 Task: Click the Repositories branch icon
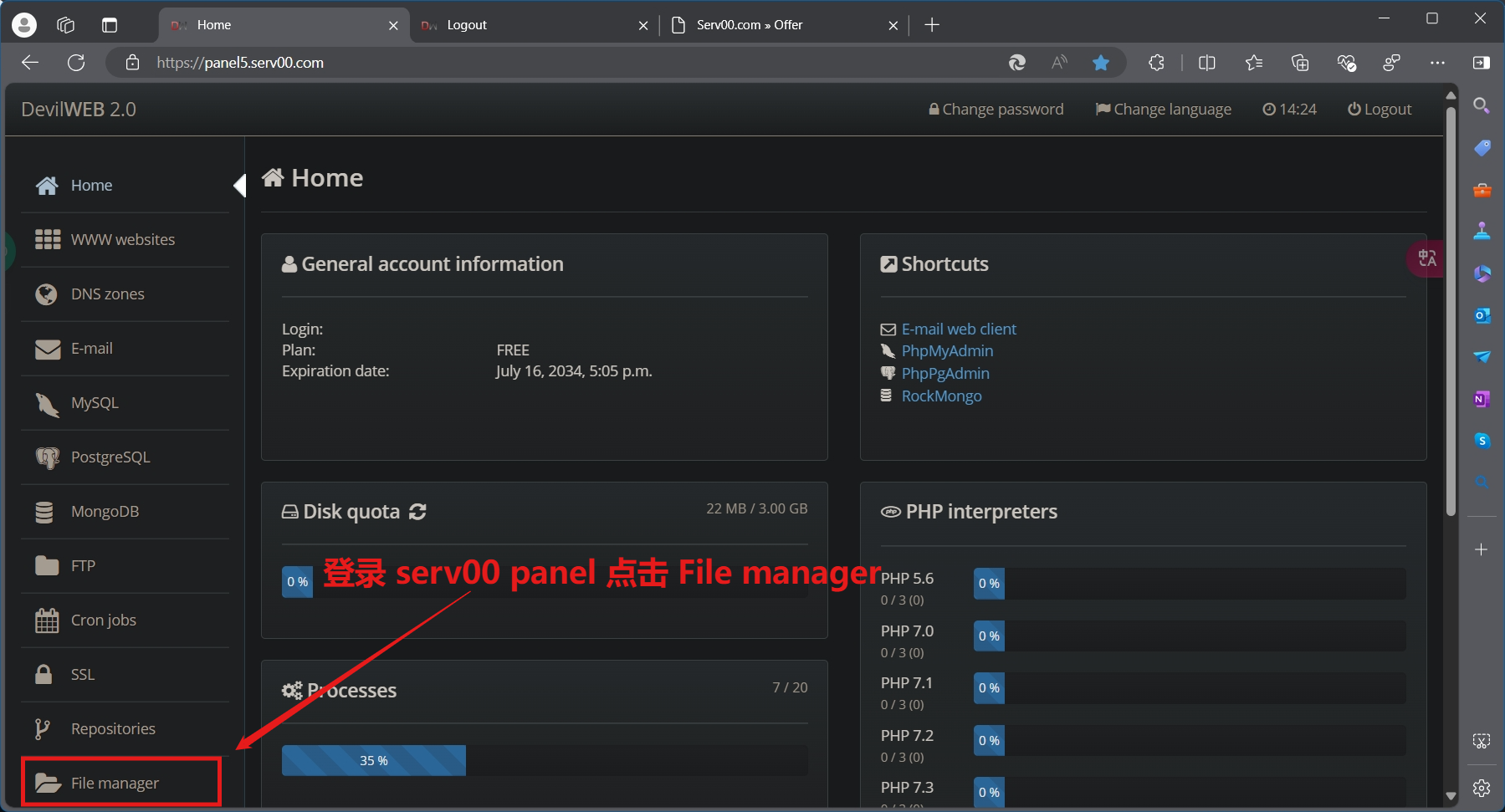click(43, 729)
